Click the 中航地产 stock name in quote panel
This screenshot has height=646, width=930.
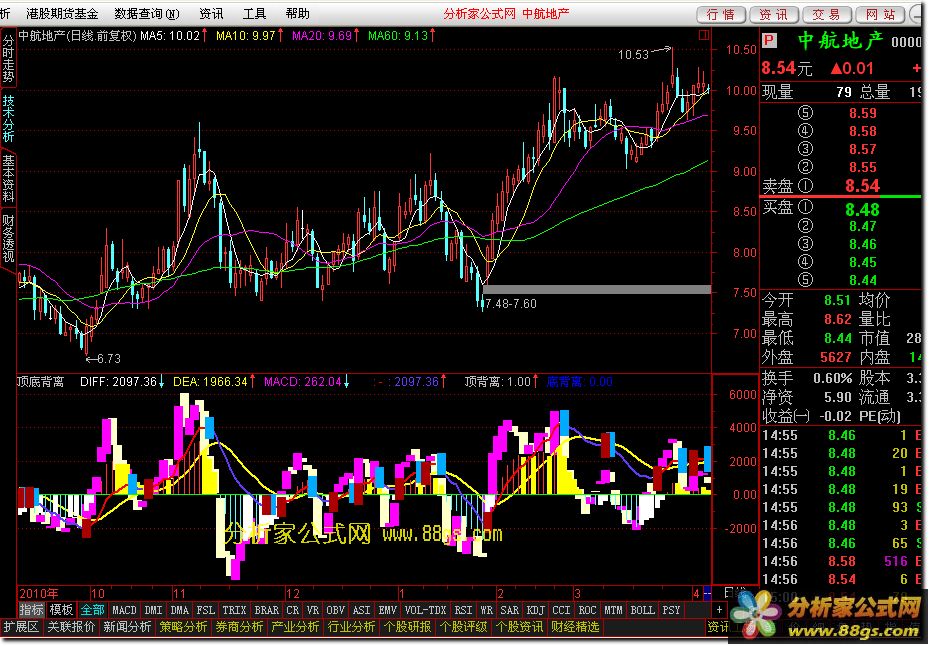(x=840, y=40)
